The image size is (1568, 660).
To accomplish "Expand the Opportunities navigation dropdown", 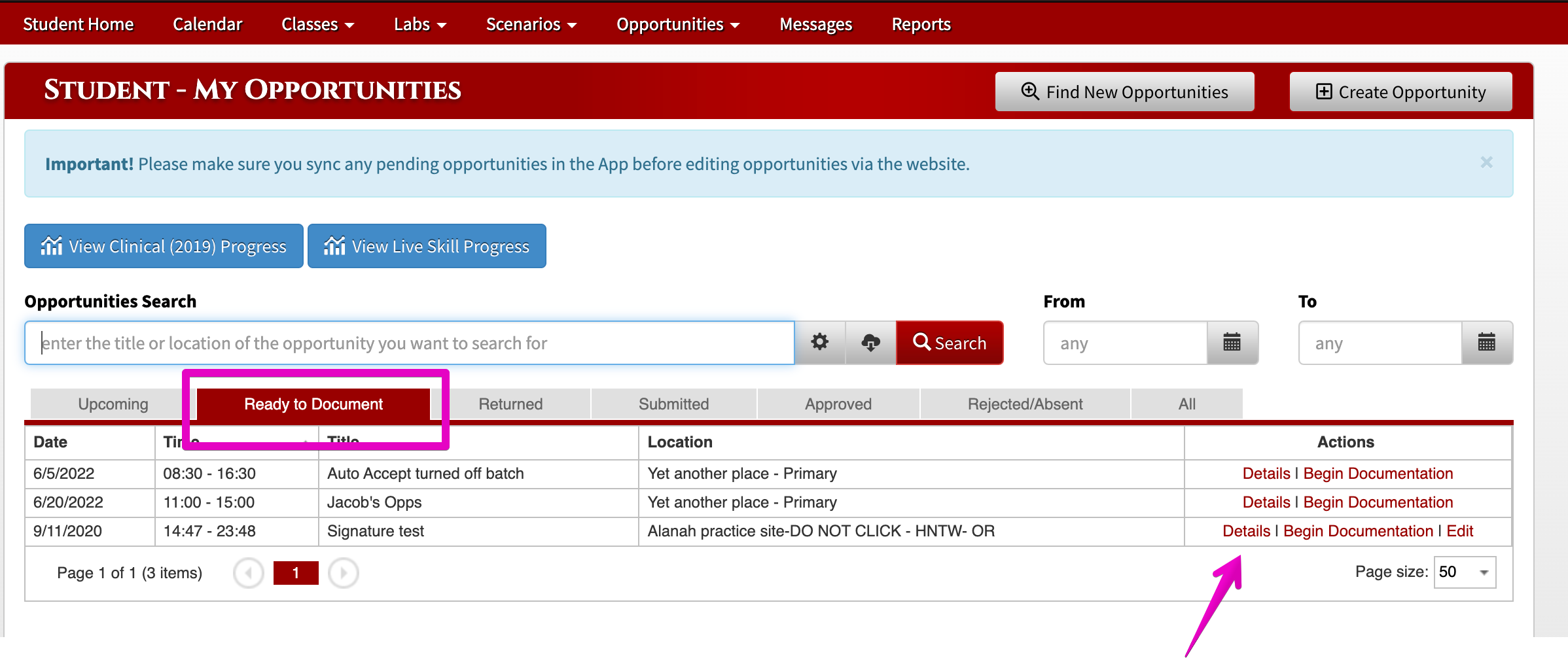I will [677, 24].
